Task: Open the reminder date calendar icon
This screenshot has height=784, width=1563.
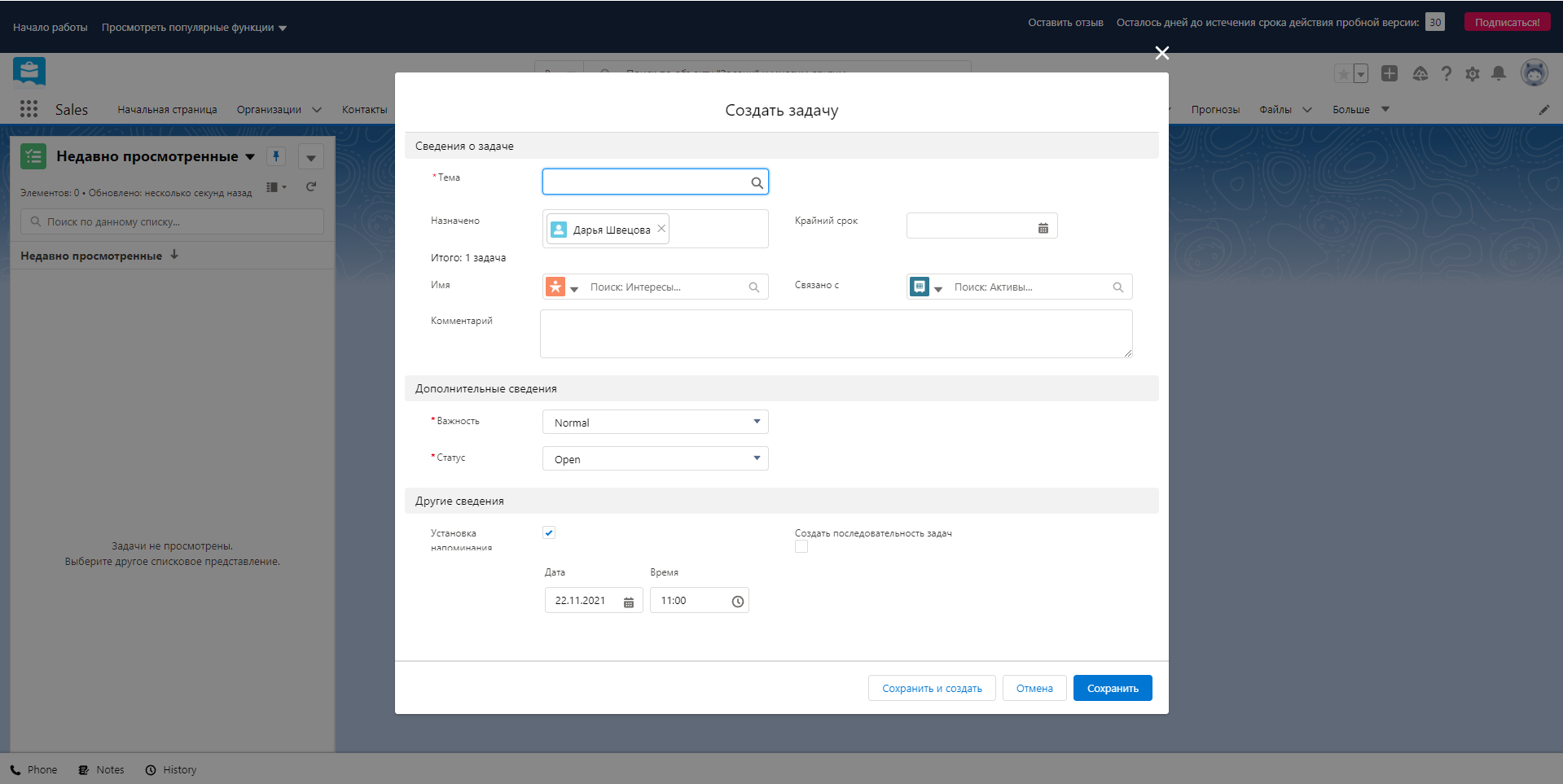Action: pos(629,602)
